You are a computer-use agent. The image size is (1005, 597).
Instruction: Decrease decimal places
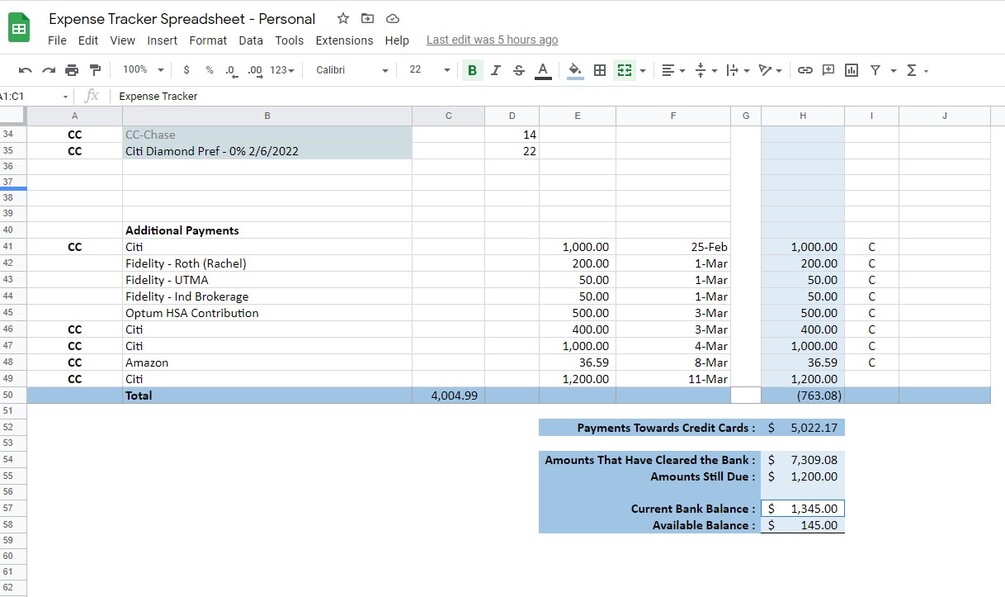(x=231, y=71)
